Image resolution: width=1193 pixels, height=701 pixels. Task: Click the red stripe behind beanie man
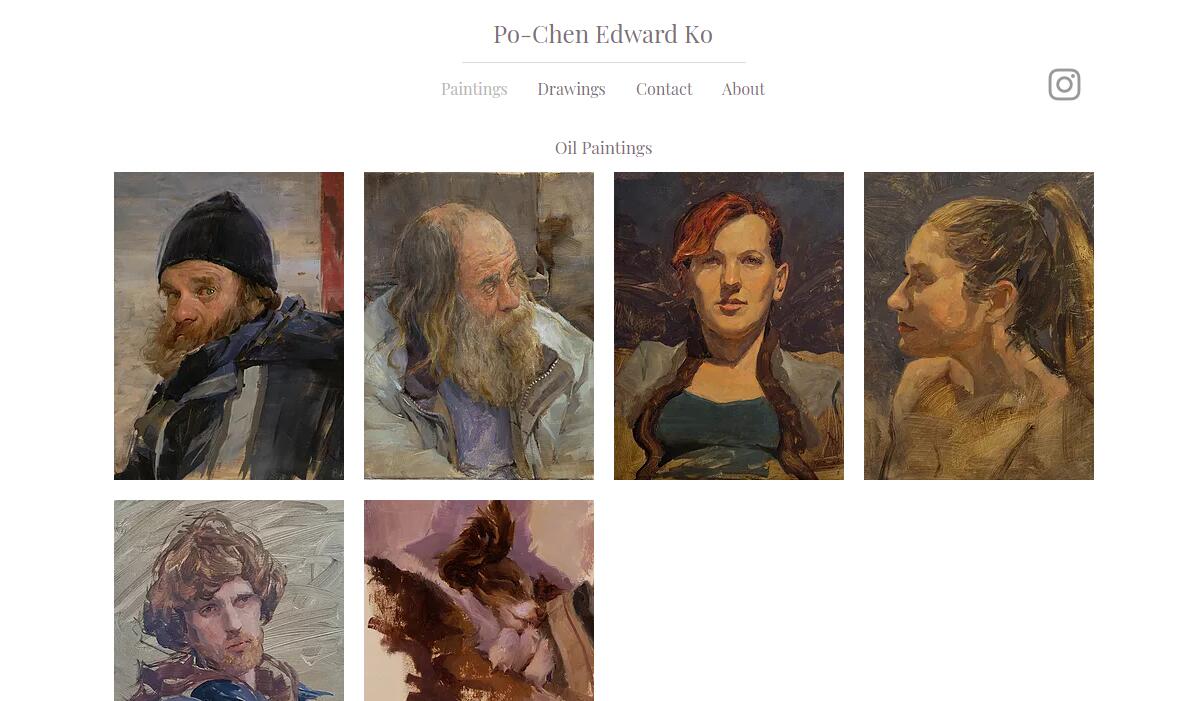tap(332, 241)
